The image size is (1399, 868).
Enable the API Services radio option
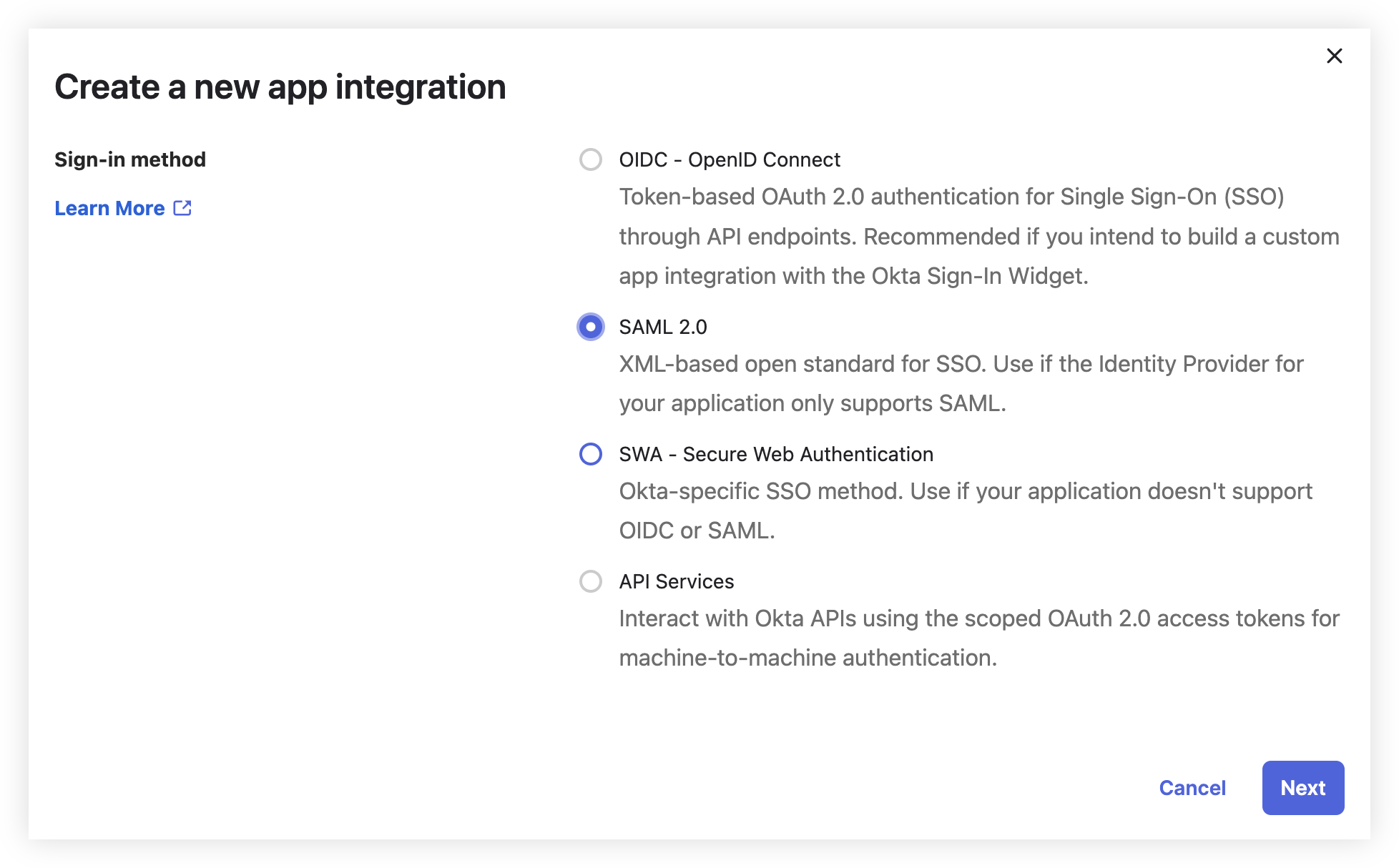(x=590, y=581)
